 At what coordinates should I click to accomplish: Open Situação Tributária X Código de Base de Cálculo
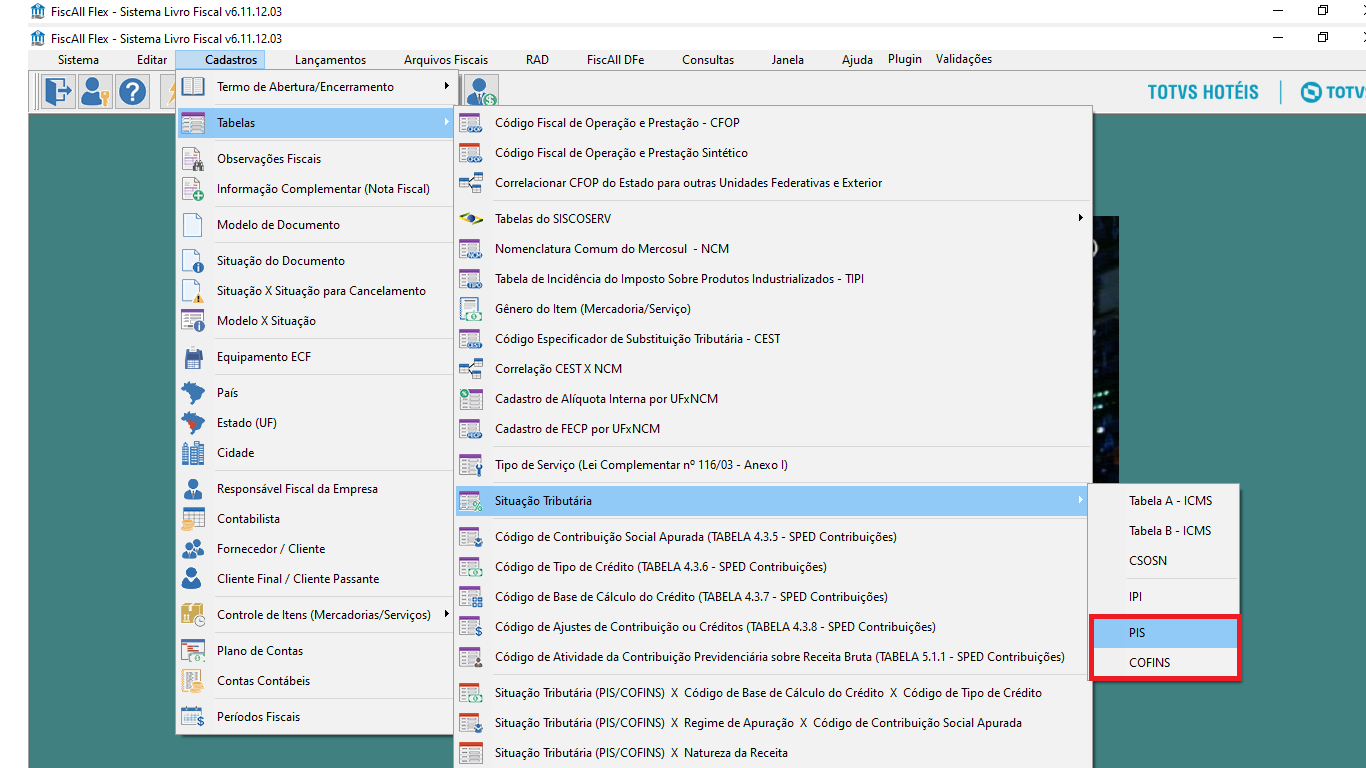(x=772, y=693)
